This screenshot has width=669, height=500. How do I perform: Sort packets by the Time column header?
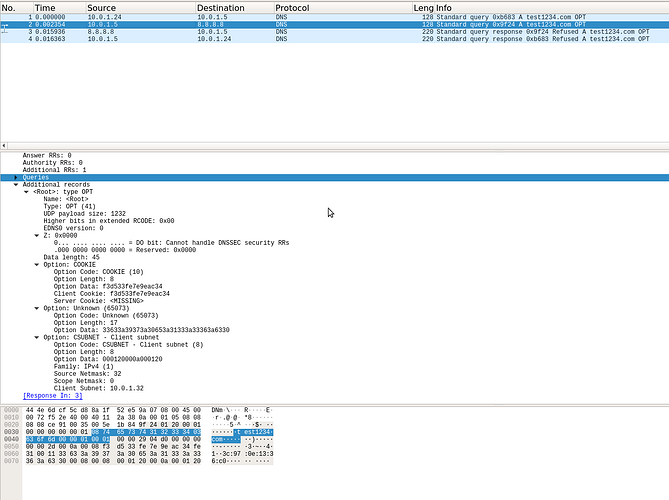(x=45, y=7)
